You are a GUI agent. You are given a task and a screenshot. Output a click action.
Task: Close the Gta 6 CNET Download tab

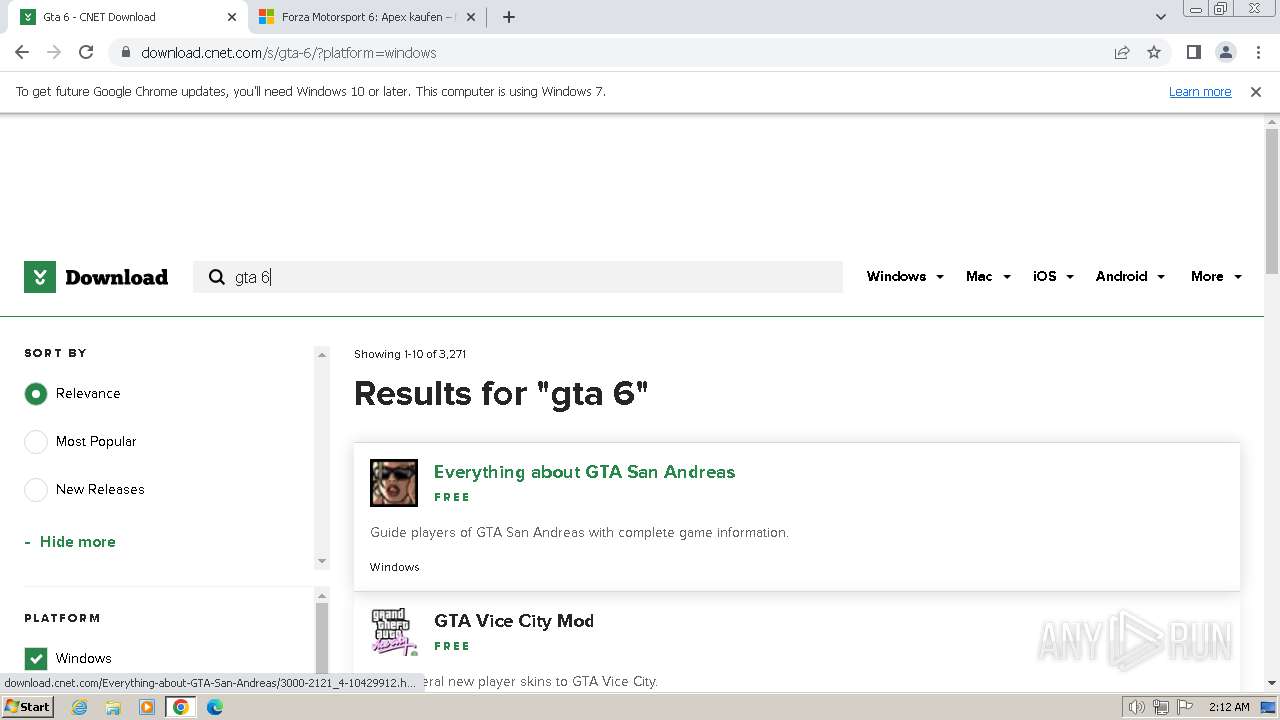pos(232,17)
